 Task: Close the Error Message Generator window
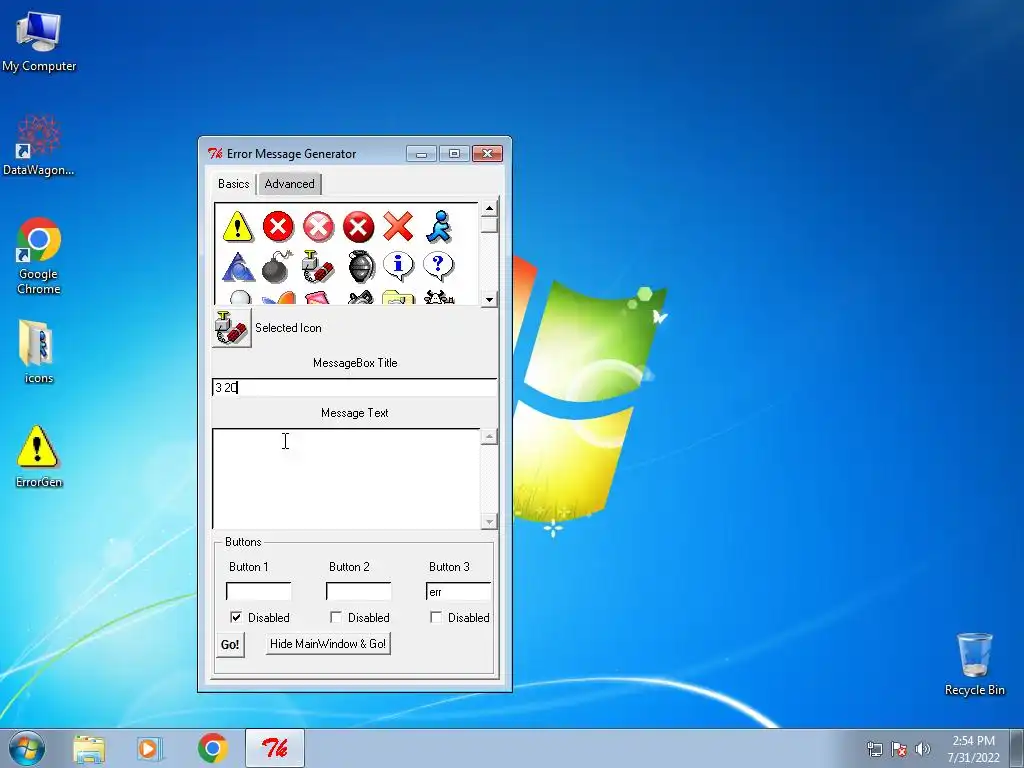[x=487, y=153]
